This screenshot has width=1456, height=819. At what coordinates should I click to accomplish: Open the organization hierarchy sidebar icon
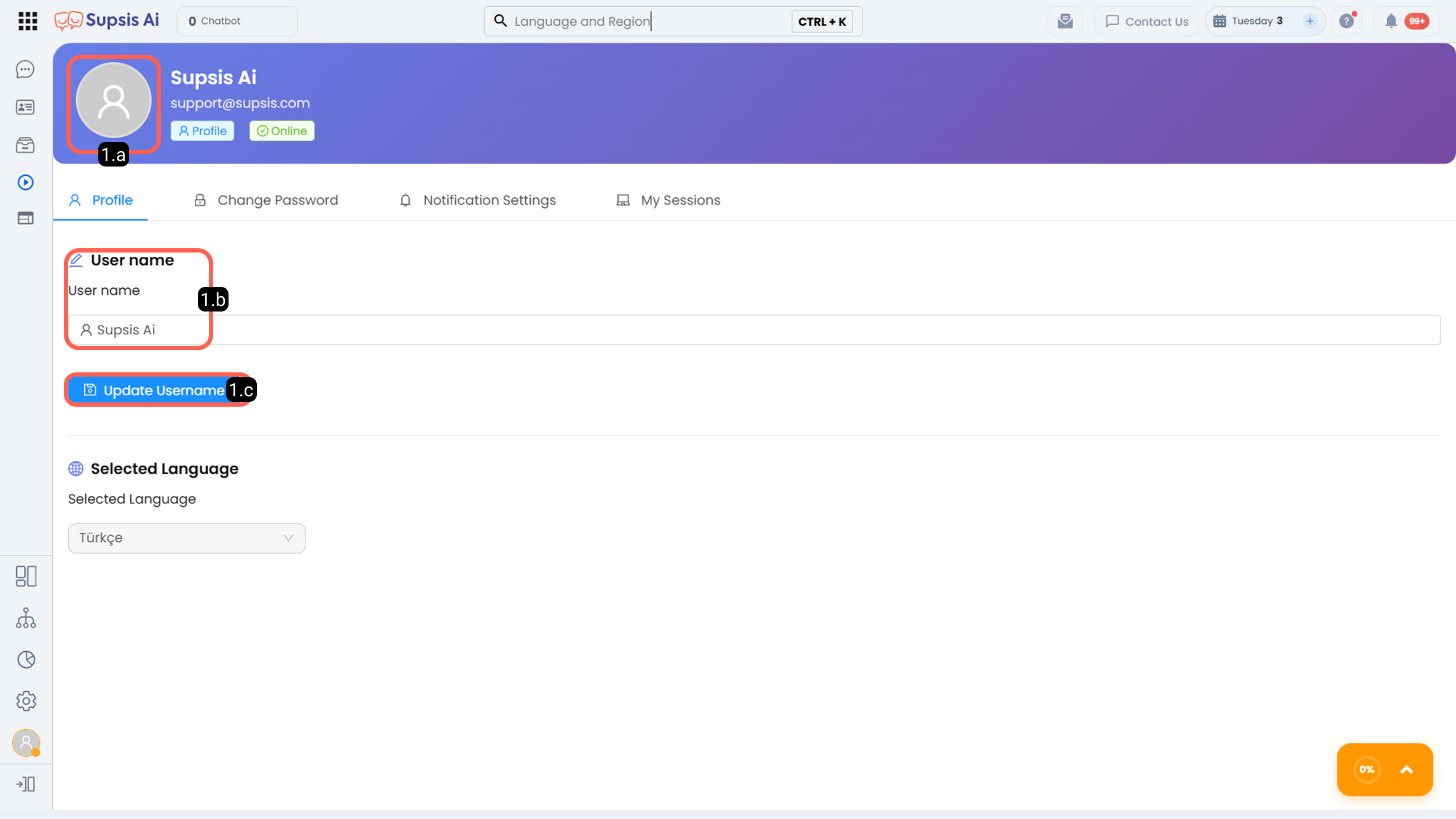coord(26,618)
